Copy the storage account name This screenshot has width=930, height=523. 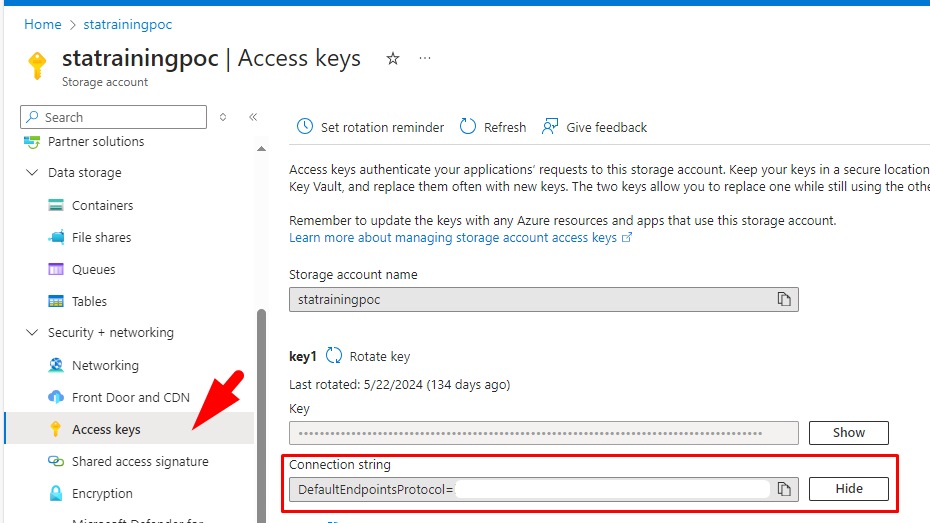click(784, 299)
